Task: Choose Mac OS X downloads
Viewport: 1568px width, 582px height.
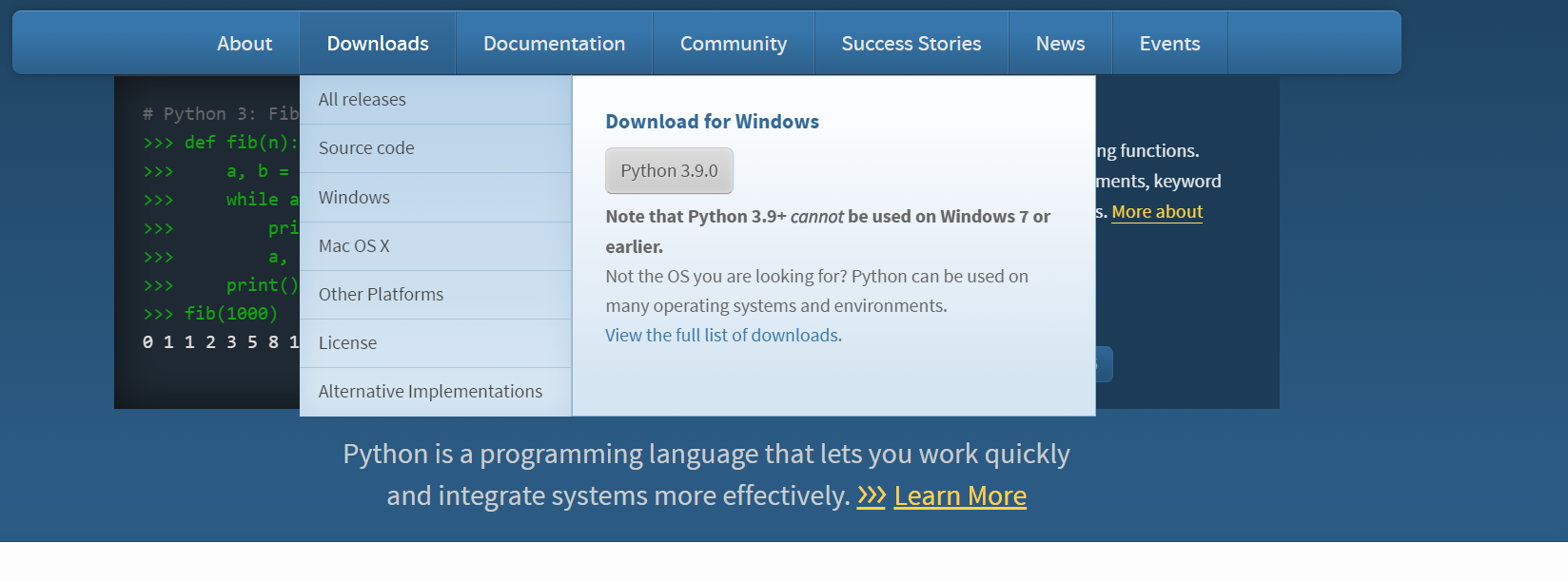Action: tap(354, 246)
